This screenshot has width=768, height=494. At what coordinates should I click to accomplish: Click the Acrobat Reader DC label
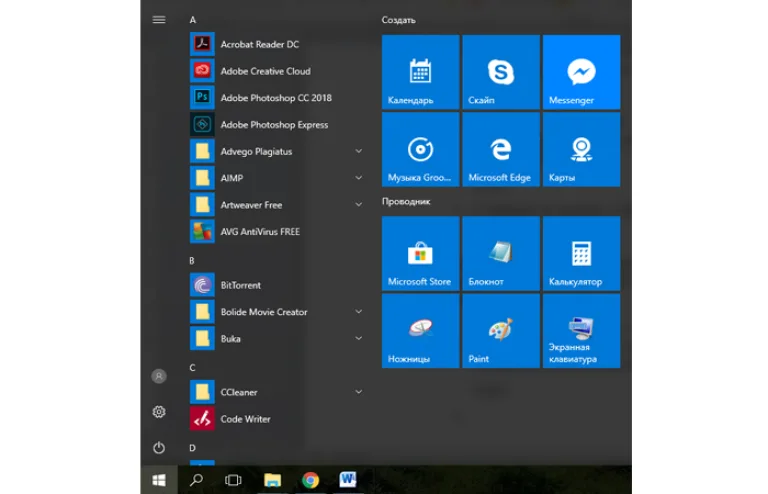tap(260, 44)
